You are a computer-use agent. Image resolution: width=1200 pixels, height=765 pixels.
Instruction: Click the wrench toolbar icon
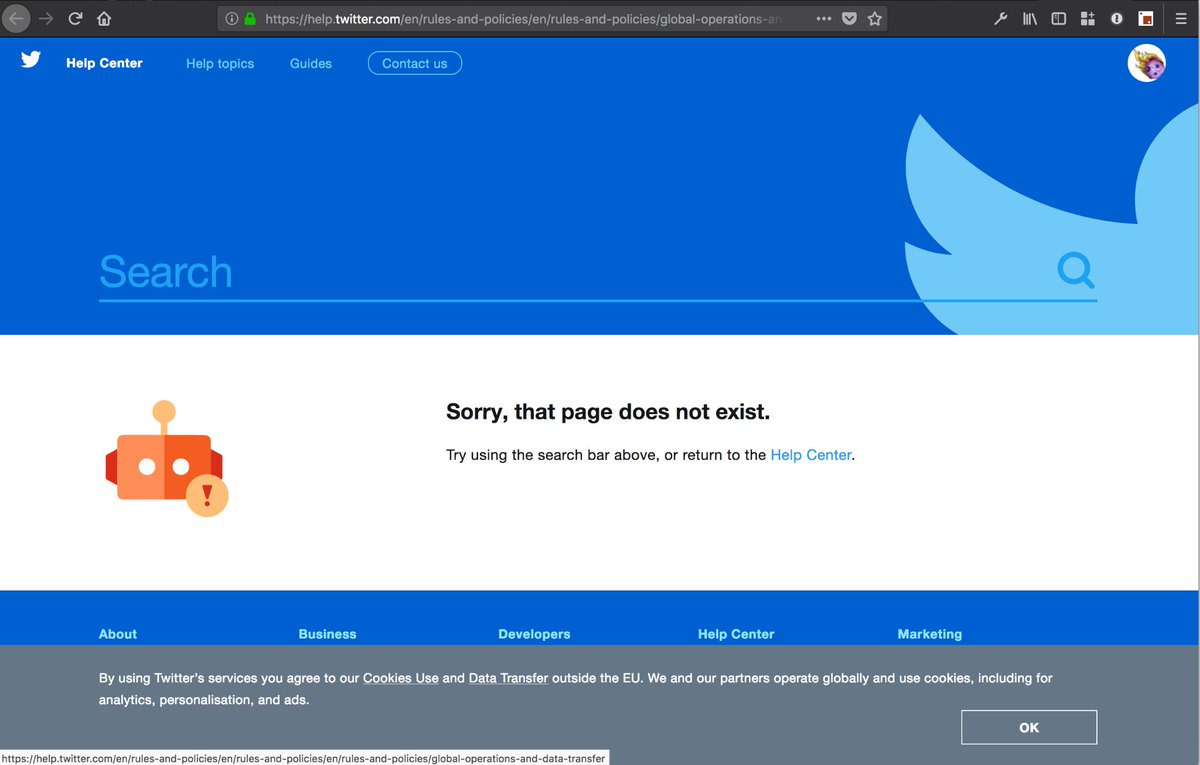[x=1000, y=18]
